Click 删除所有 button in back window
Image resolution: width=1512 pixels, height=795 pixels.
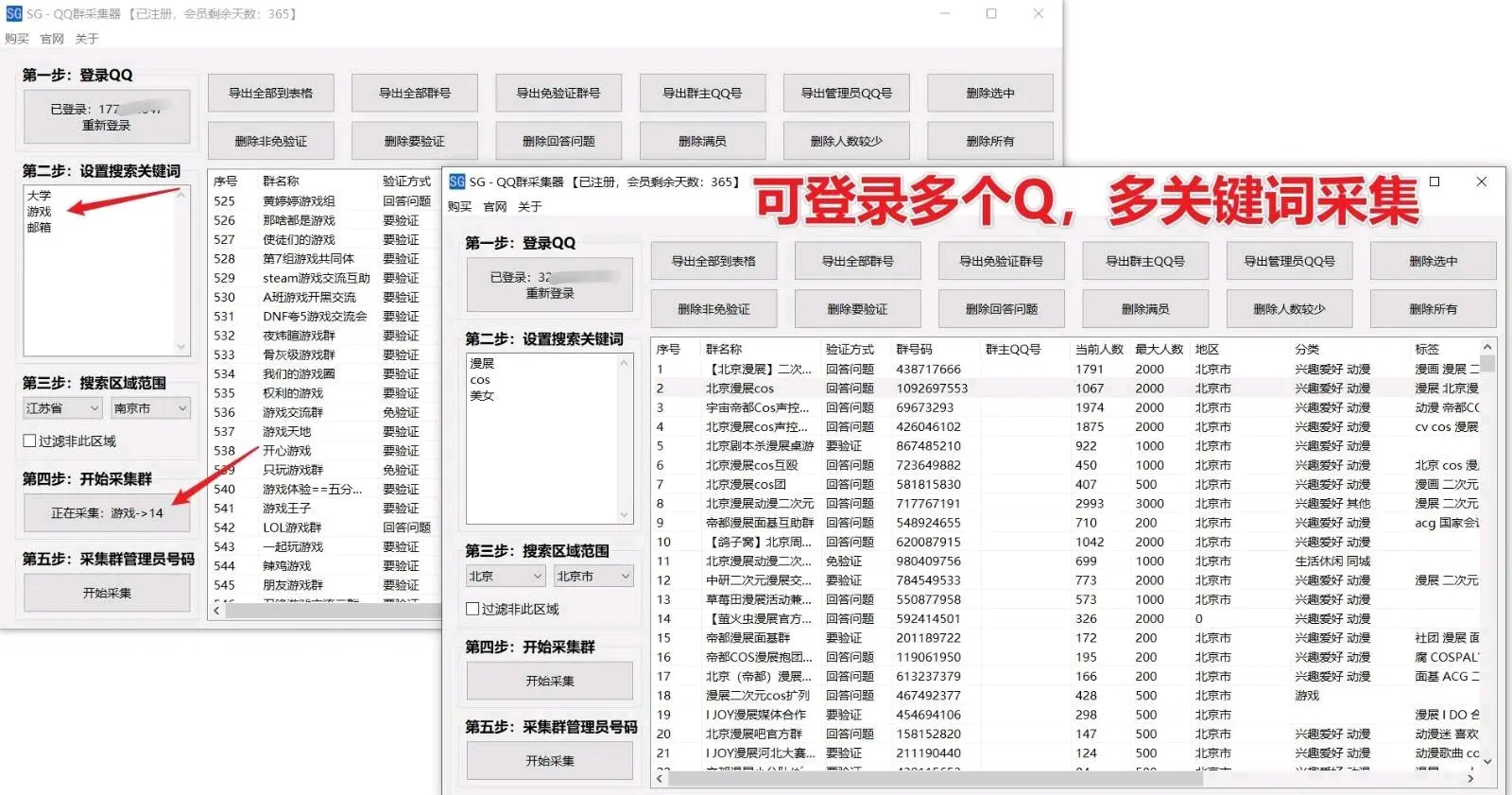click(990, 141)
